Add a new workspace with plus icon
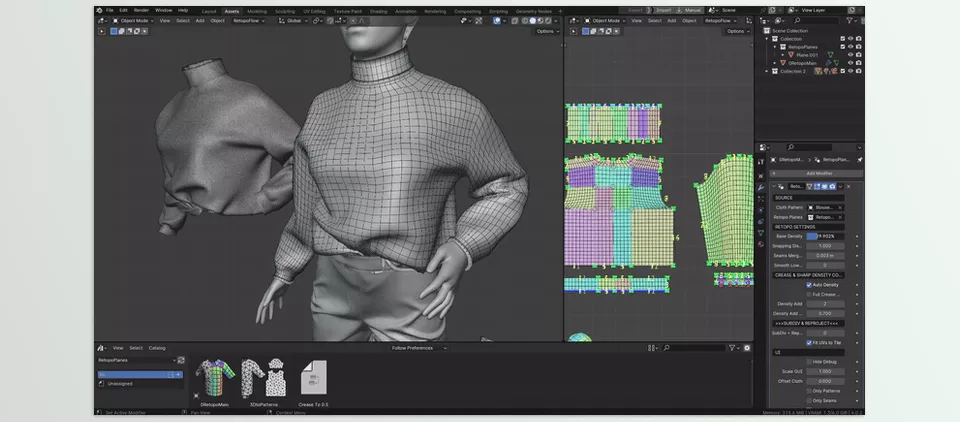This screenshot has width=960, height=422. click(x=560, y=11)
